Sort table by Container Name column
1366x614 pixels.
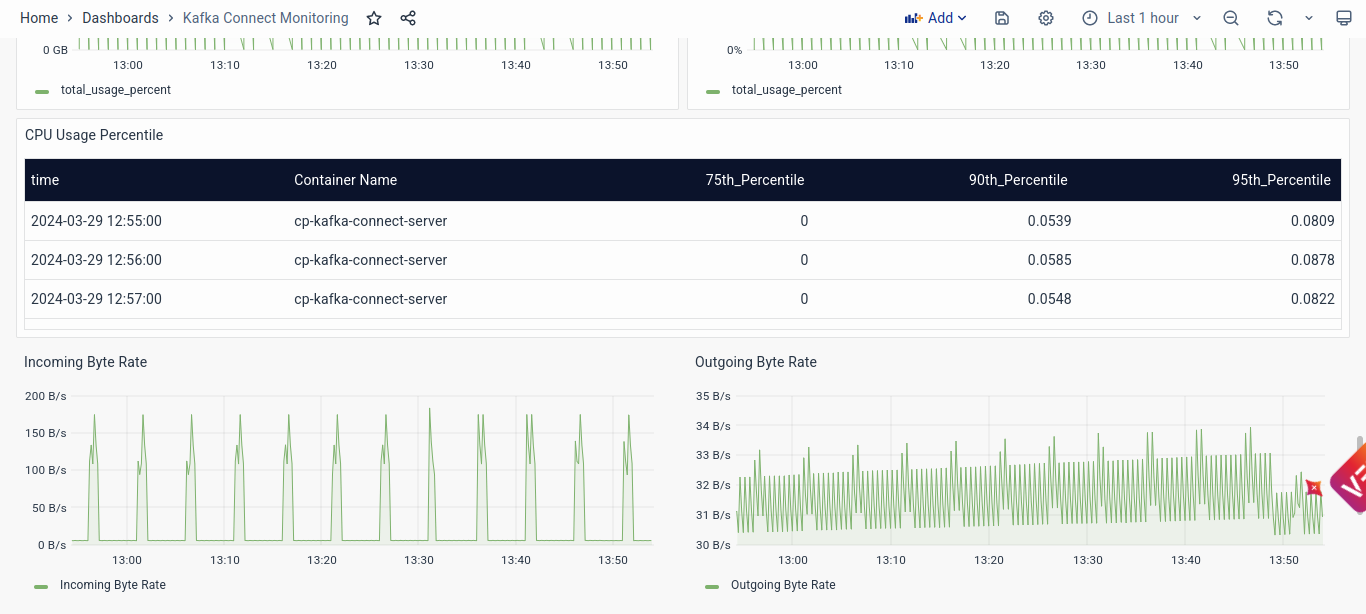tap(345, 180)
